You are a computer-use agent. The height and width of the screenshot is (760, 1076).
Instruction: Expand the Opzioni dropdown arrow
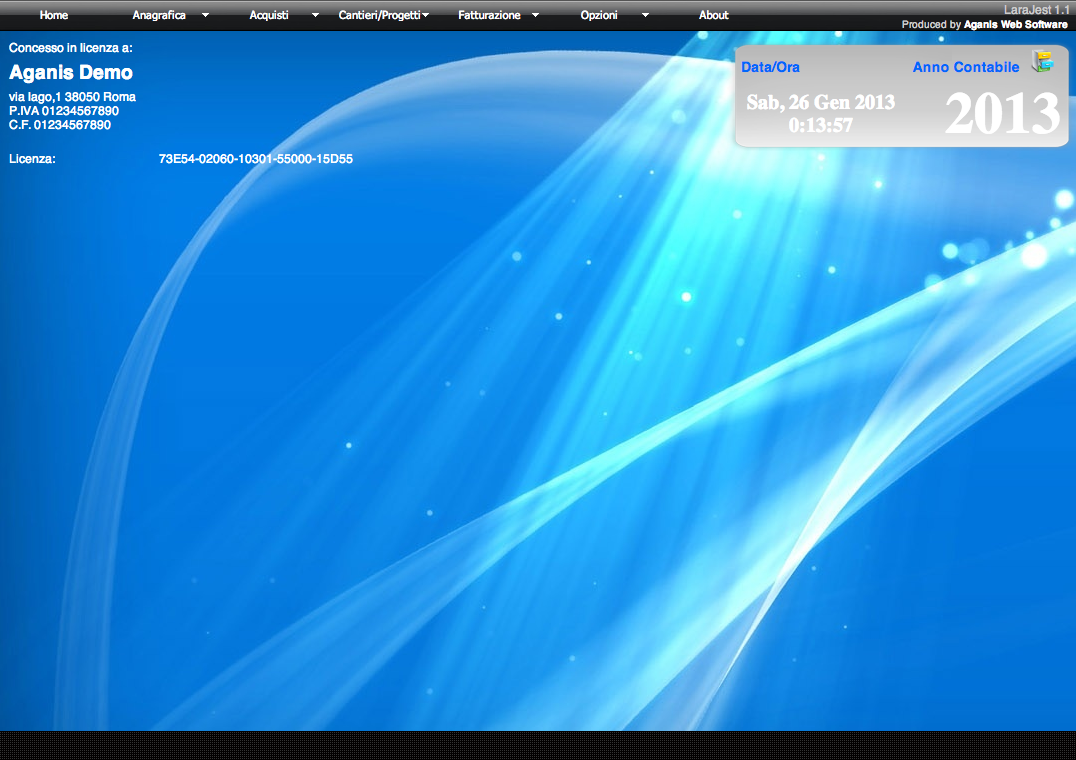click(x=645, y=15)
